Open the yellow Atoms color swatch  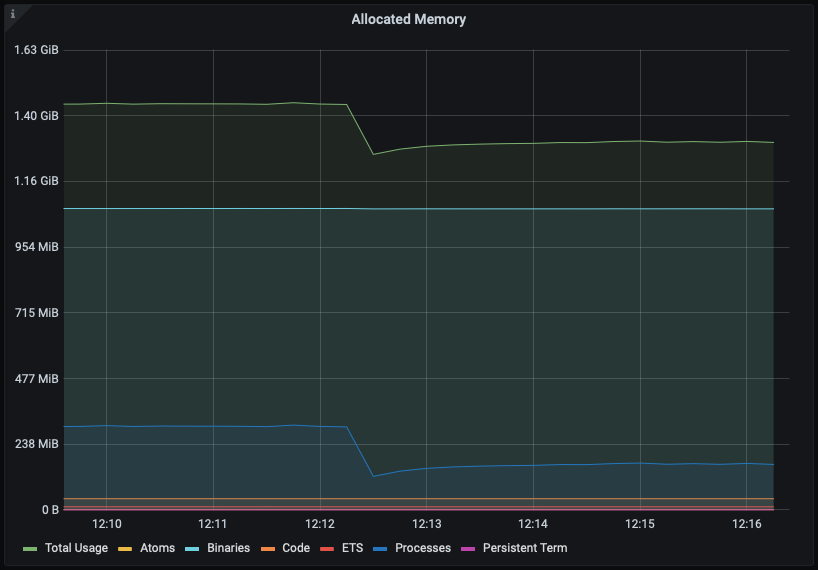[x=125, y=549]
